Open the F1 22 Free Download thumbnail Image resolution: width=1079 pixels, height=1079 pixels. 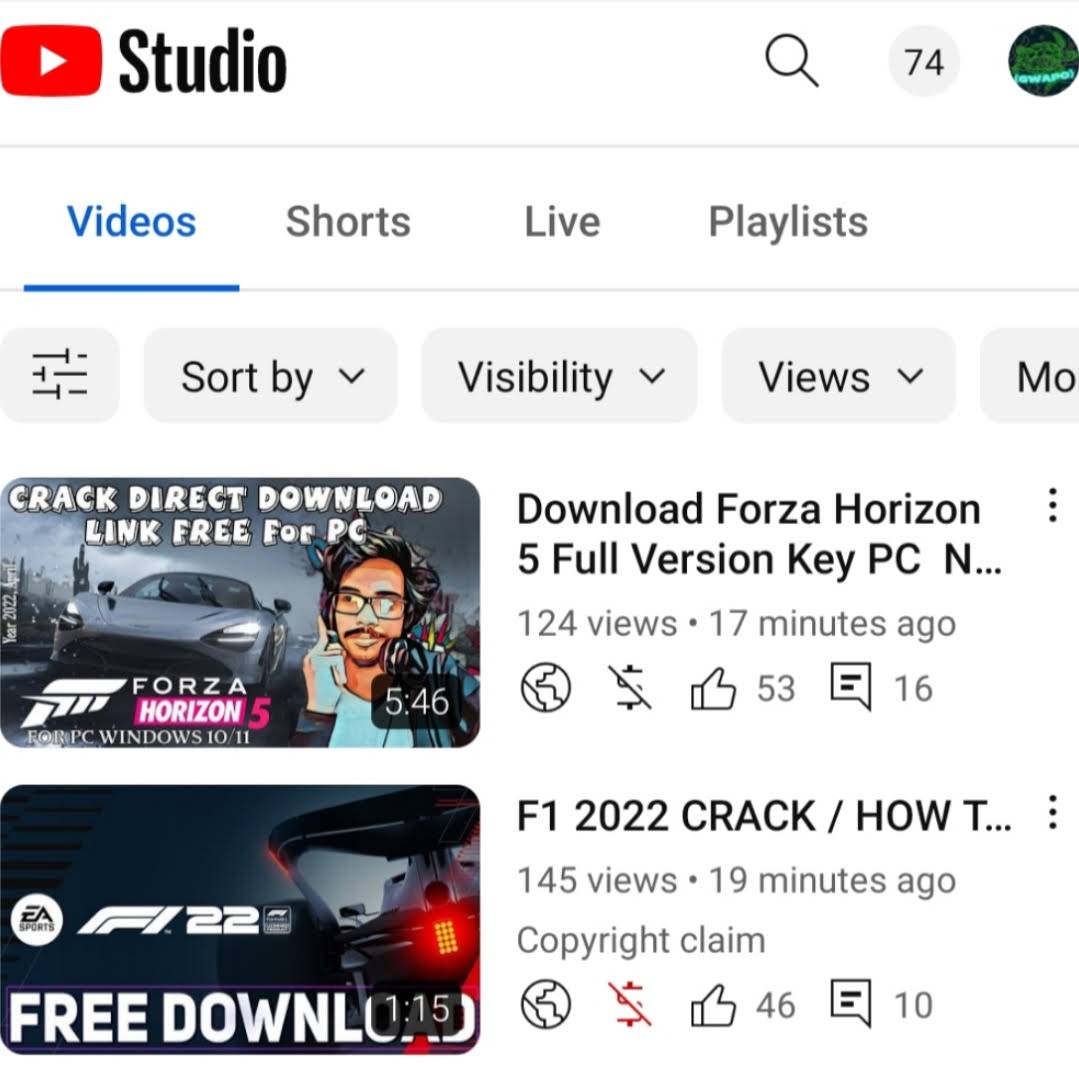239,919
